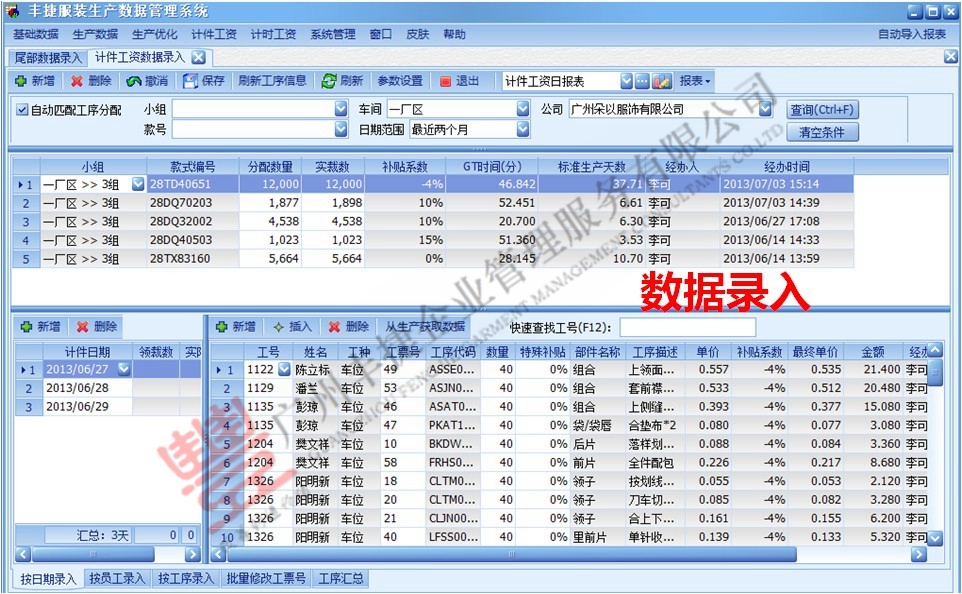Image resolution: width=962 pixels, height=594 pixels.
Task: Click the red 退出 exit button
Action: pyautogui.click(x=459, y=81)
